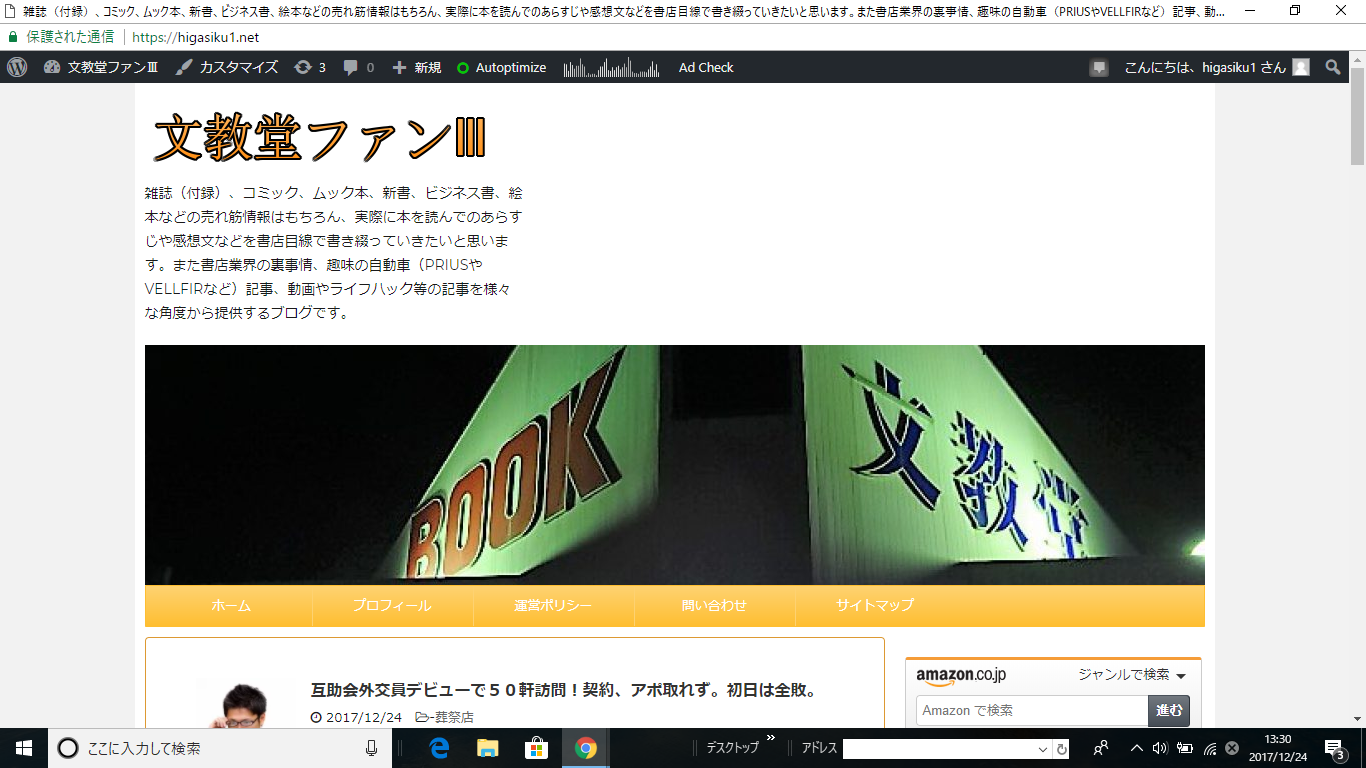Screen dimensions: 1366x768
Task: View the 3 pending updates
Action: click(310, 67)
